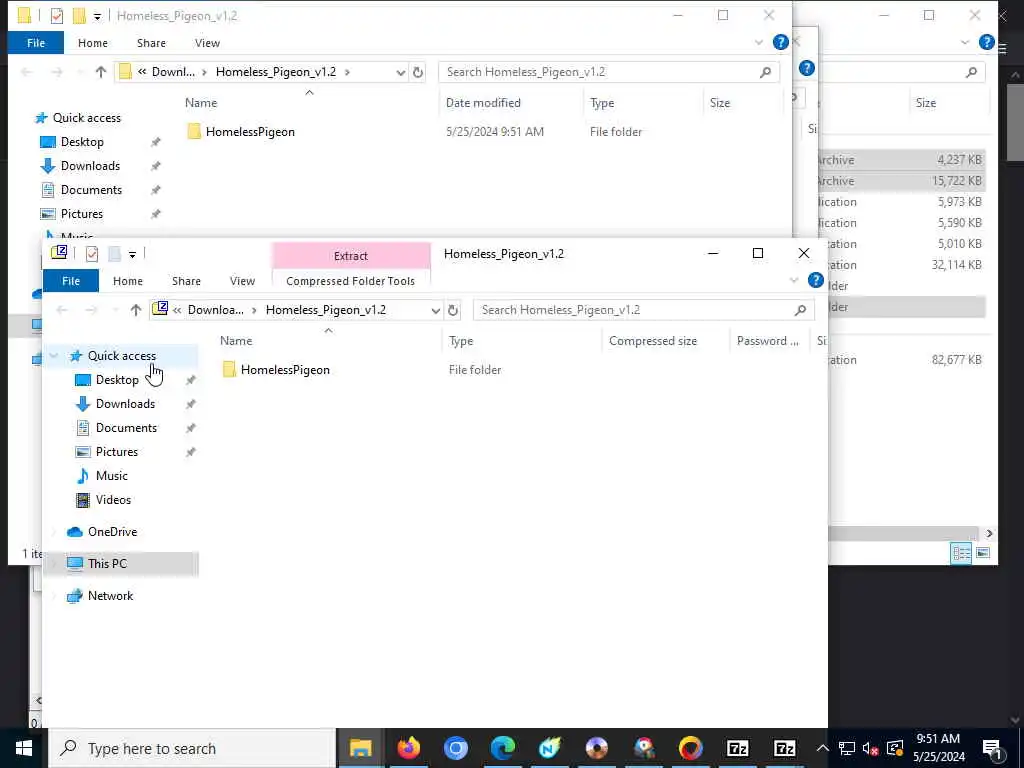1024x768 pixels.
Task: Focus search box in top Explorer window
Action: (609, 72)
